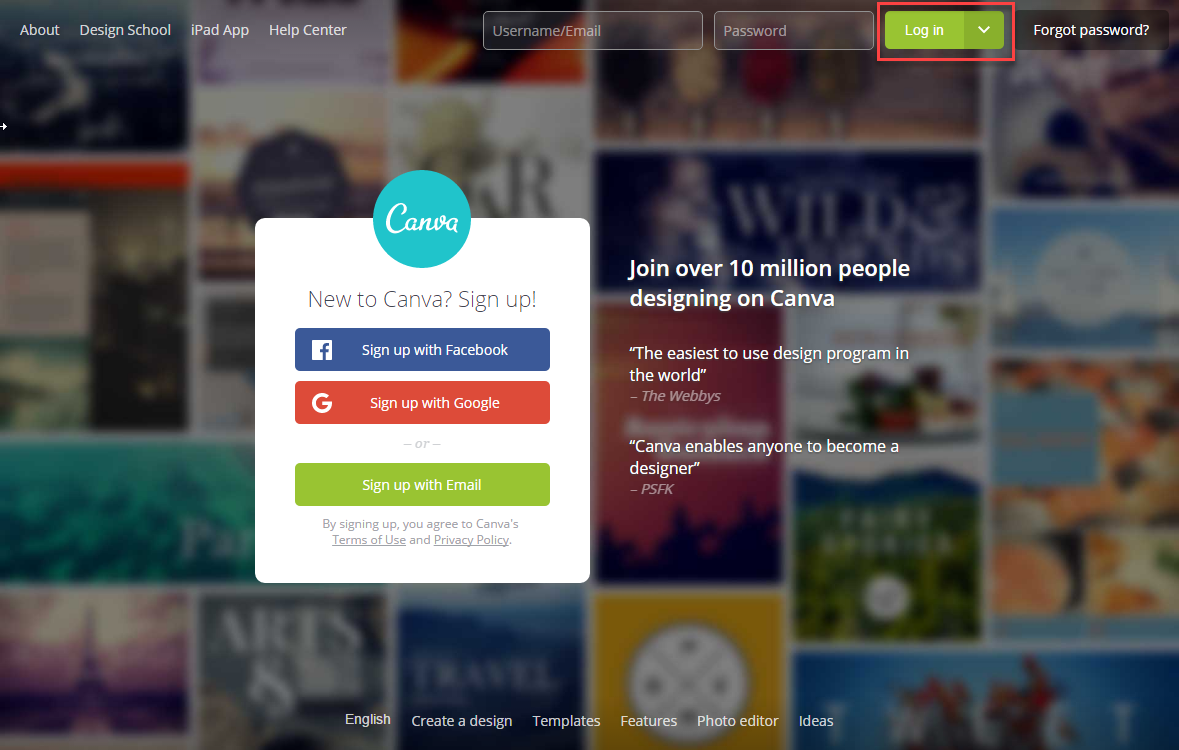
Task: Expand the Log in dropdown arrow
Action: (984, 30)
